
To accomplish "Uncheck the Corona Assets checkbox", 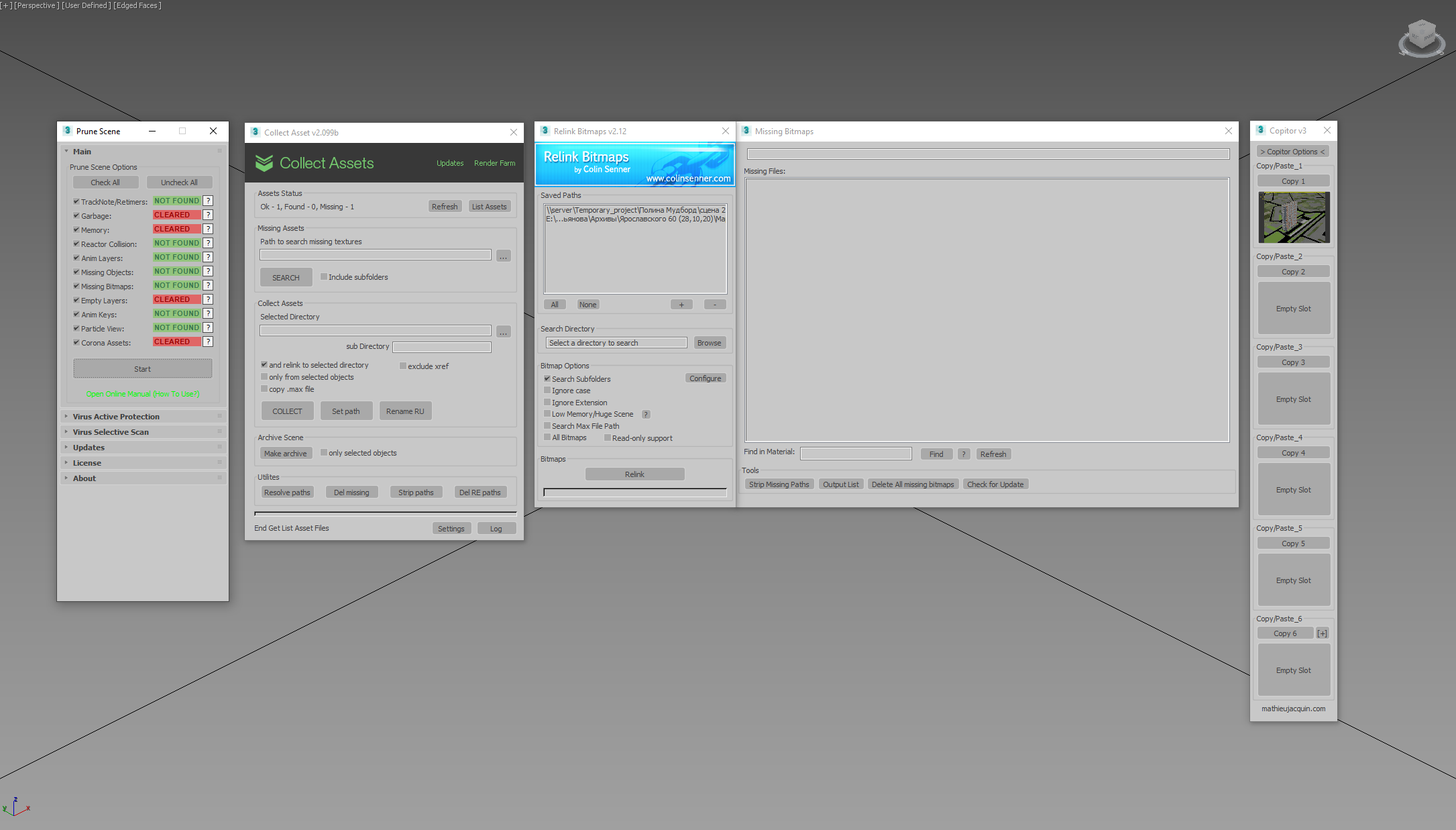I will [x=76, y=342].
